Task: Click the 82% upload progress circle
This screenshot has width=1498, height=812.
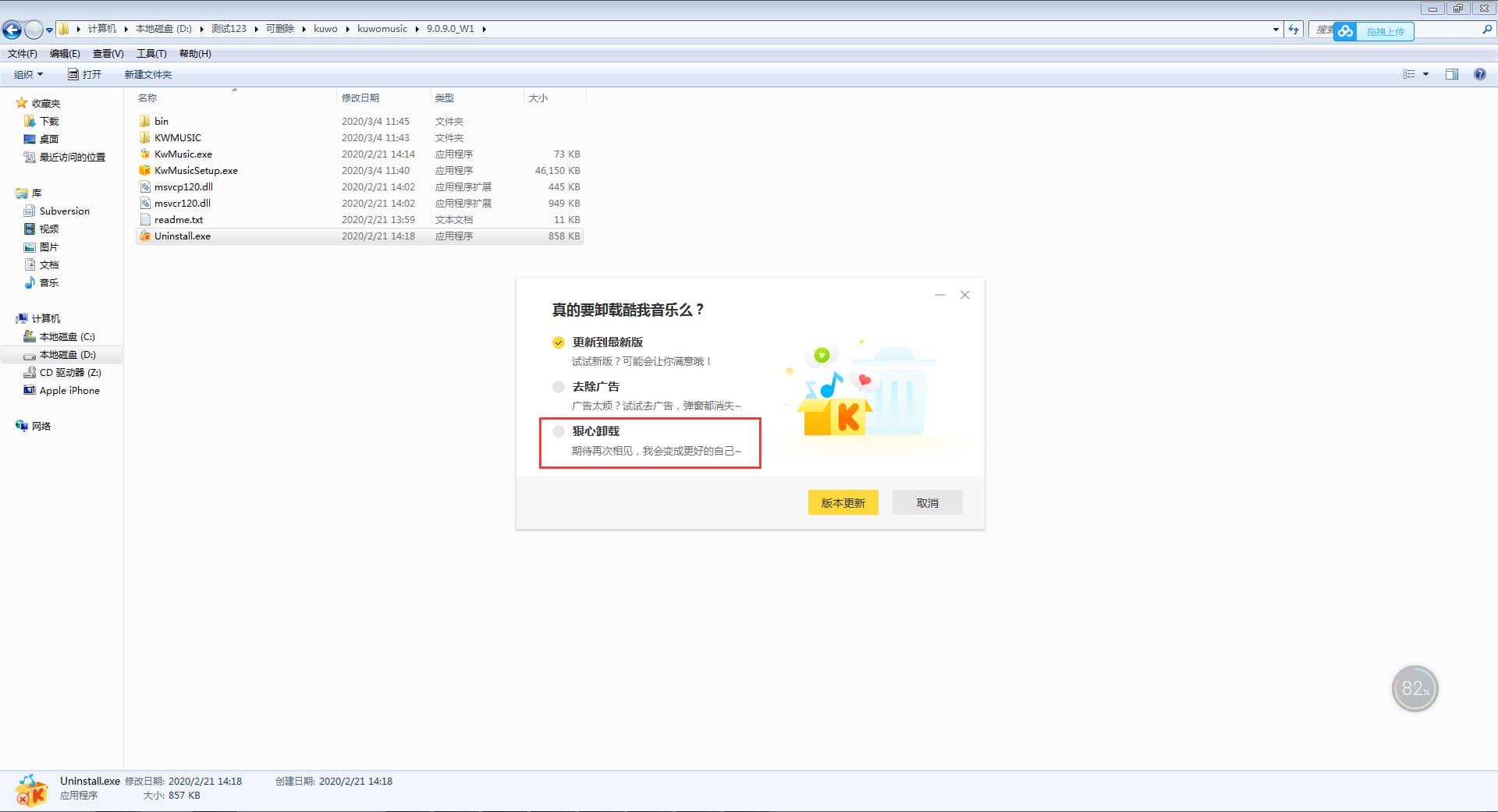Action: coord(1415,688)
